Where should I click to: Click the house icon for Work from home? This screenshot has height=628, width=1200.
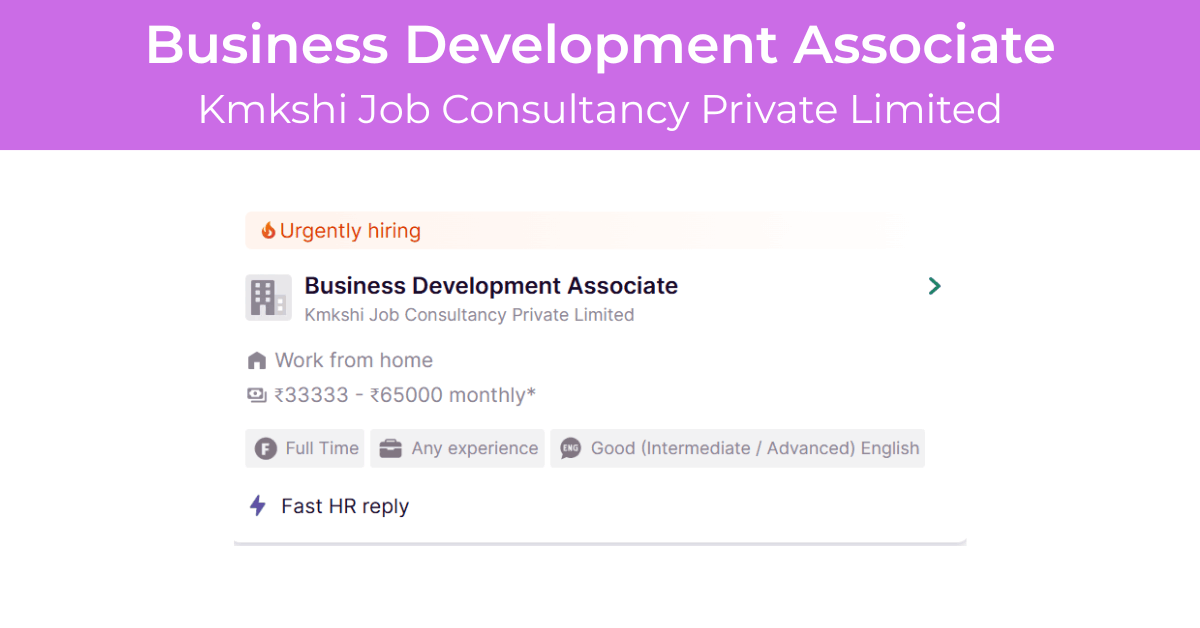257,360
